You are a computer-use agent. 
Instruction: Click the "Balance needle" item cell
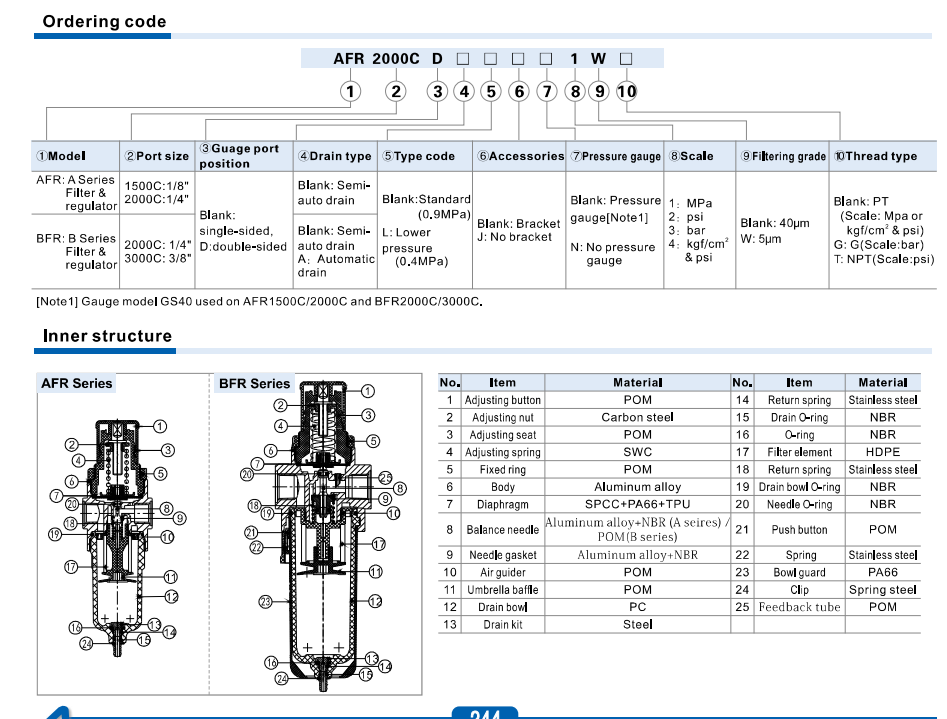[502, 530]
